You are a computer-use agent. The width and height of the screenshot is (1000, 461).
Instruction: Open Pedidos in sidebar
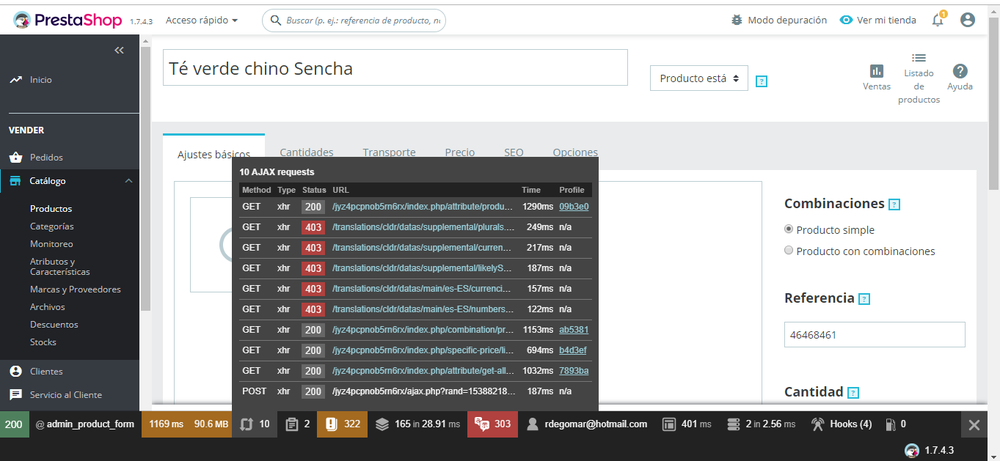point(46,157)
